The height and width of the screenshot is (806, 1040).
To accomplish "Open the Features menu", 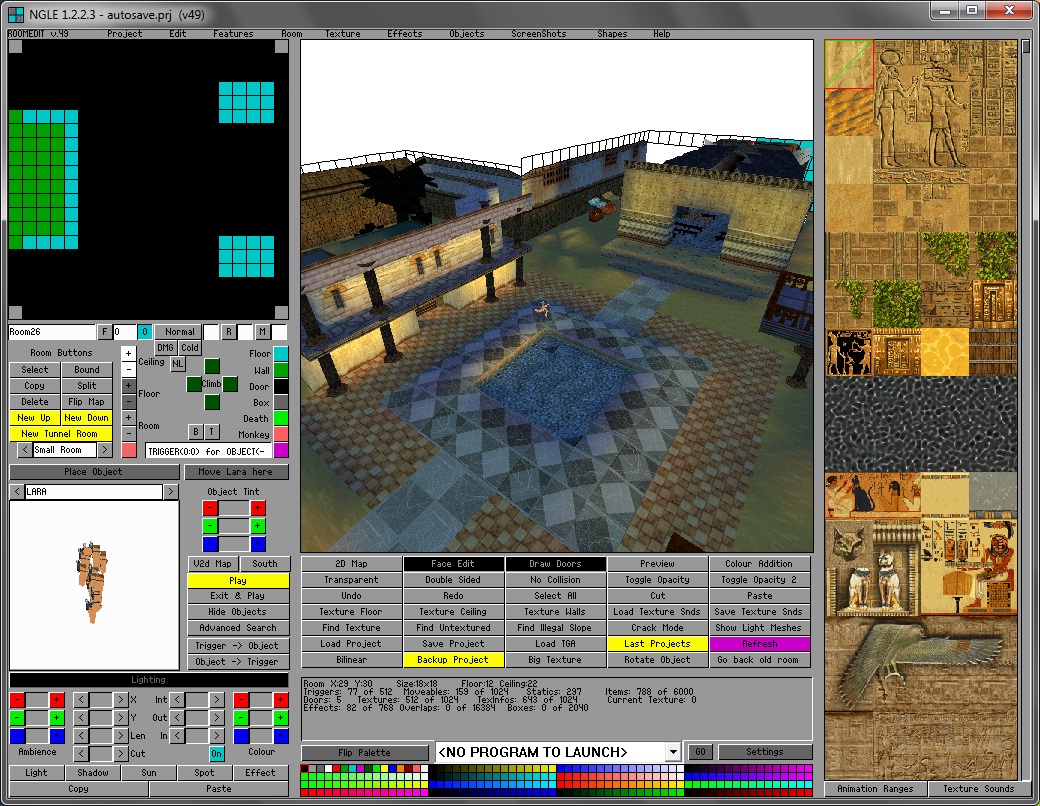I will 233,34.
